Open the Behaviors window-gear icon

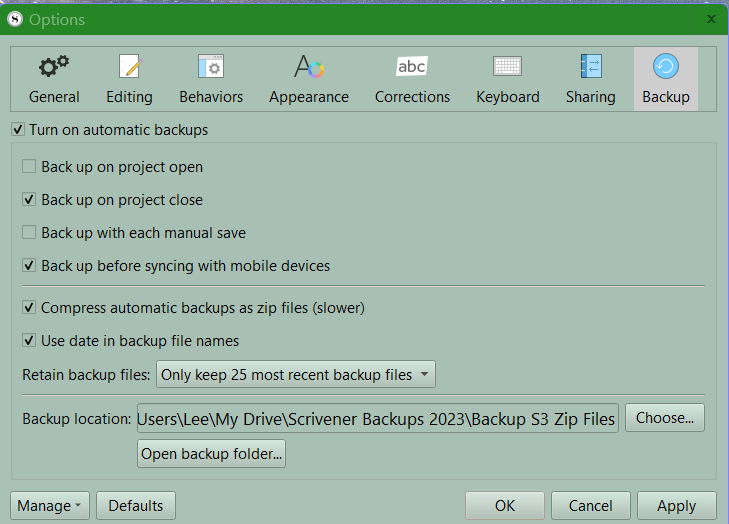(x=211, y=67)
